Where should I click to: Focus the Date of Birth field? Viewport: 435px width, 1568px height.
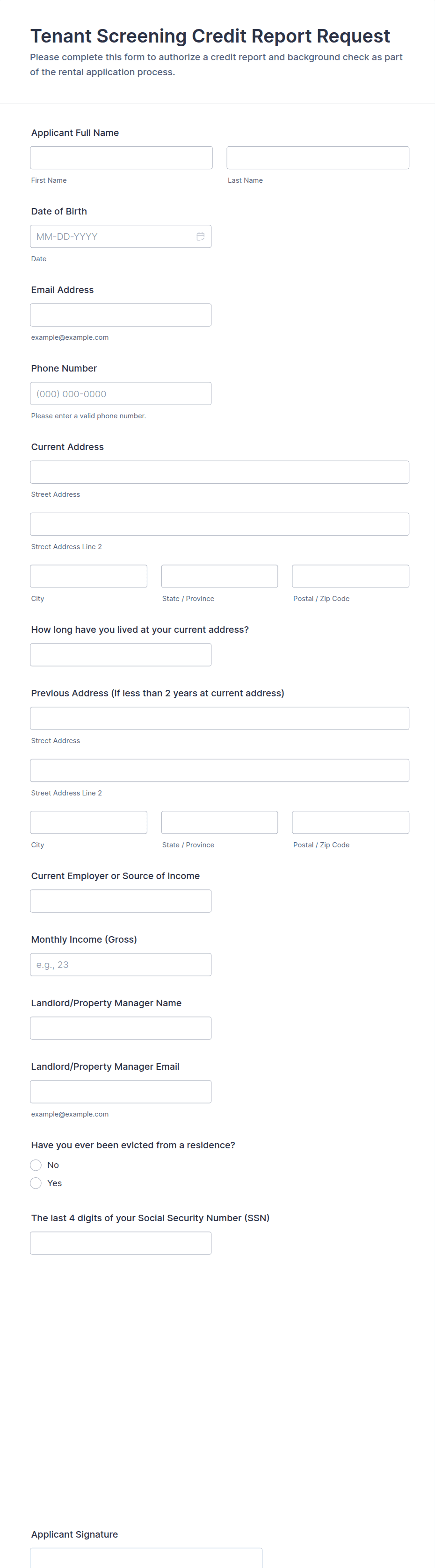pyautogui.click(x=113, y=237)
